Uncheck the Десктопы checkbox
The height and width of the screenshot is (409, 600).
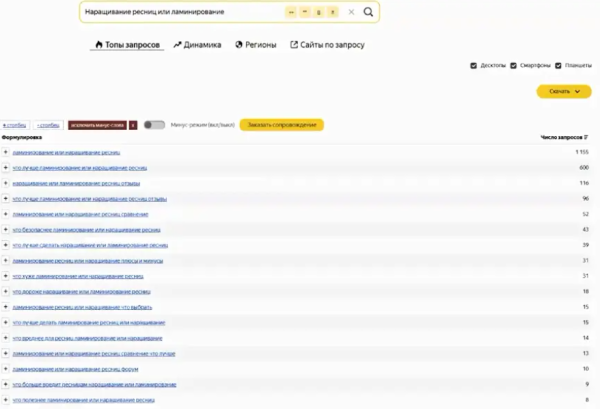[473, 66]
